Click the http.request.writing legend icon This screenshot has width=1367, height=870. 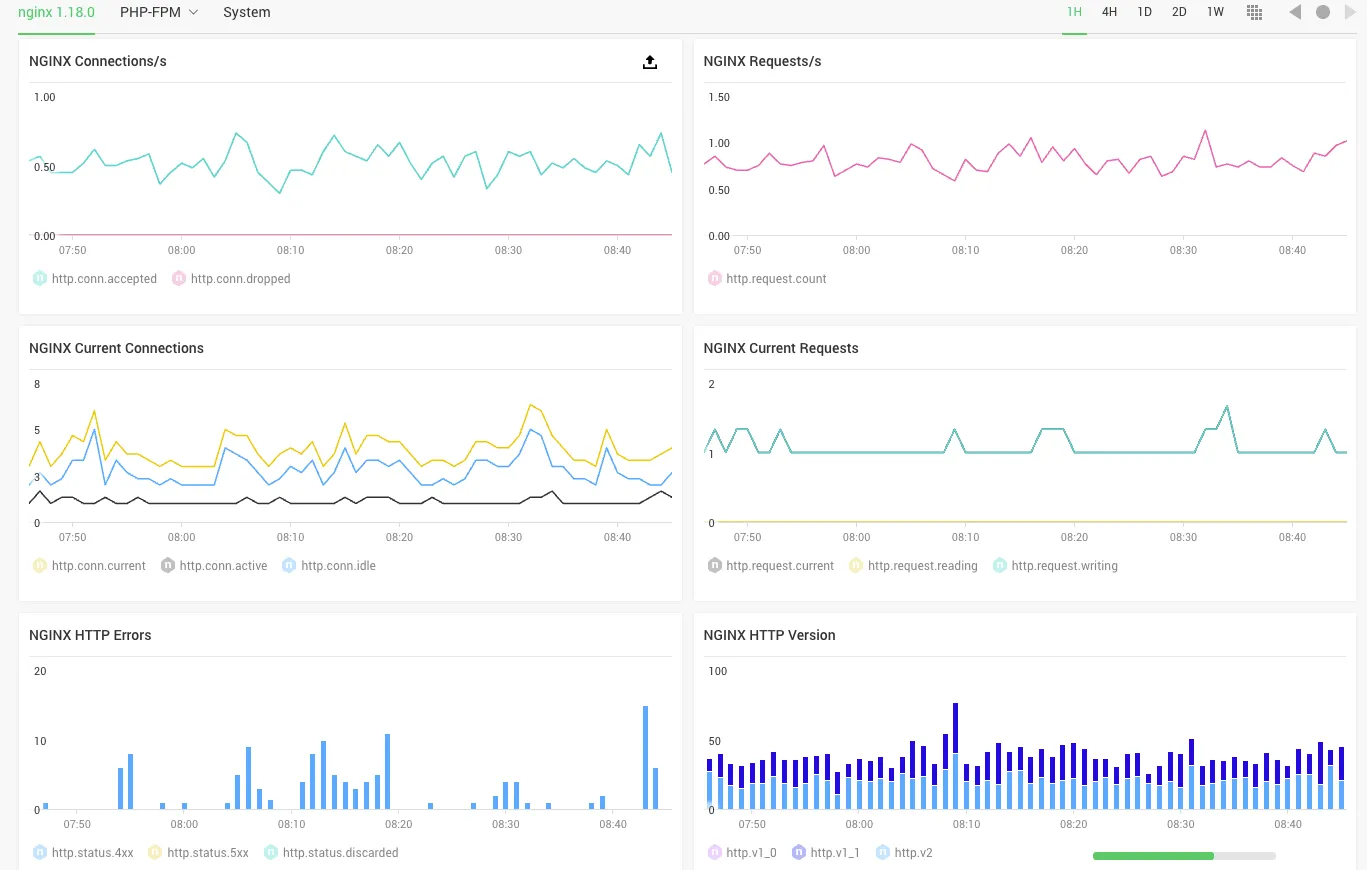[x=999, y=565]
